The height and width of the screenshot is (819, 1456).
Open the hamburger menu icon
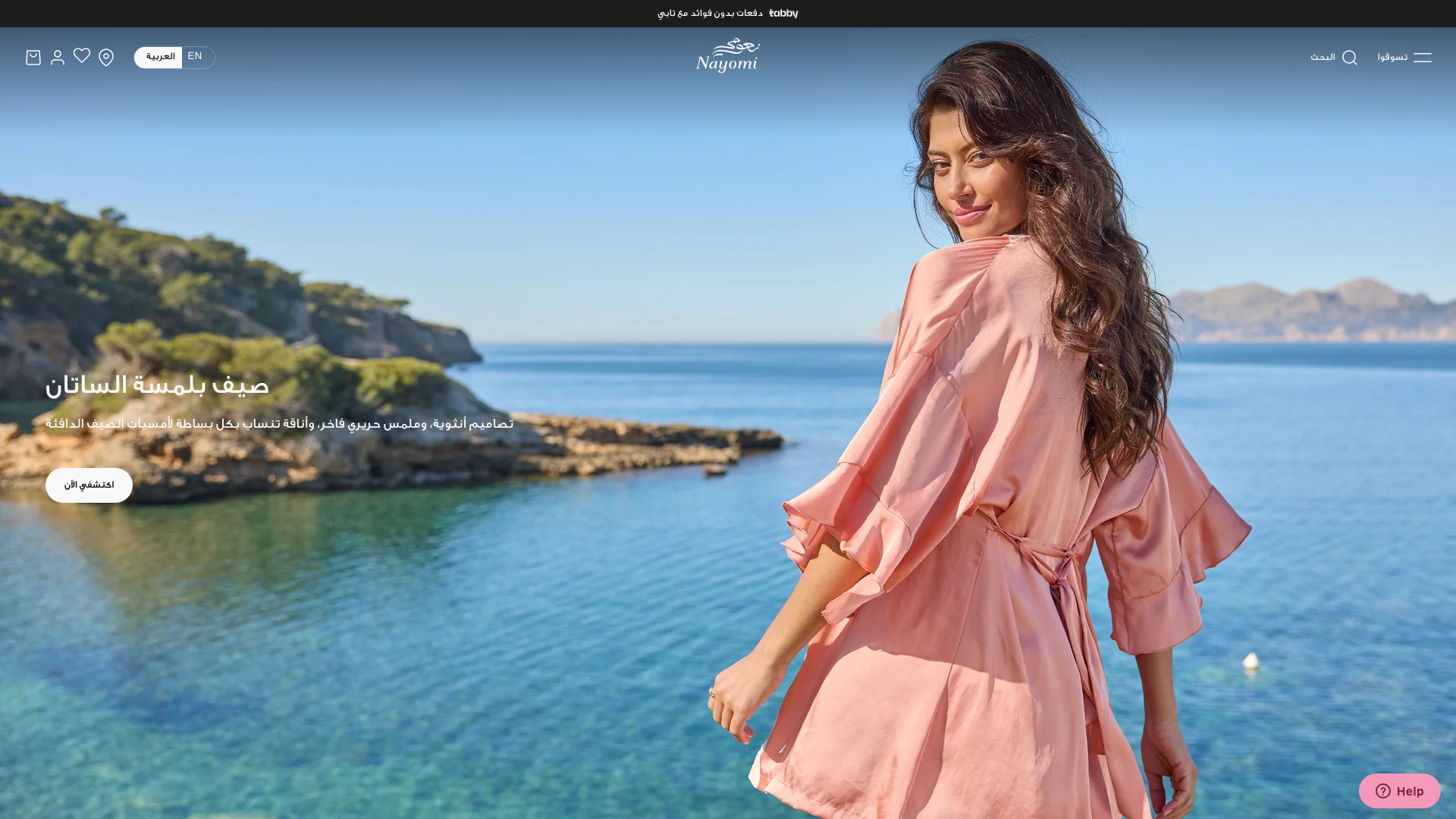pos(1423,58)
